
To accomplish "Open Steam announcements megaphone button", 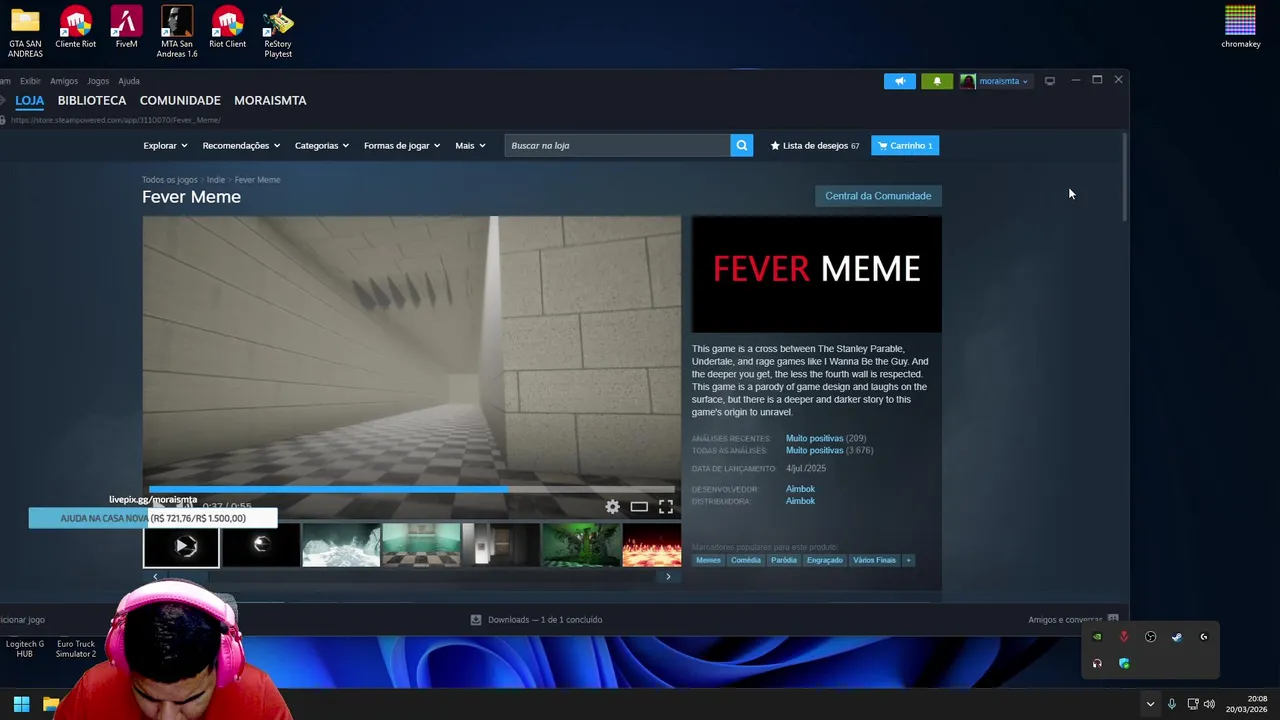I will click(x=900, y=81).
